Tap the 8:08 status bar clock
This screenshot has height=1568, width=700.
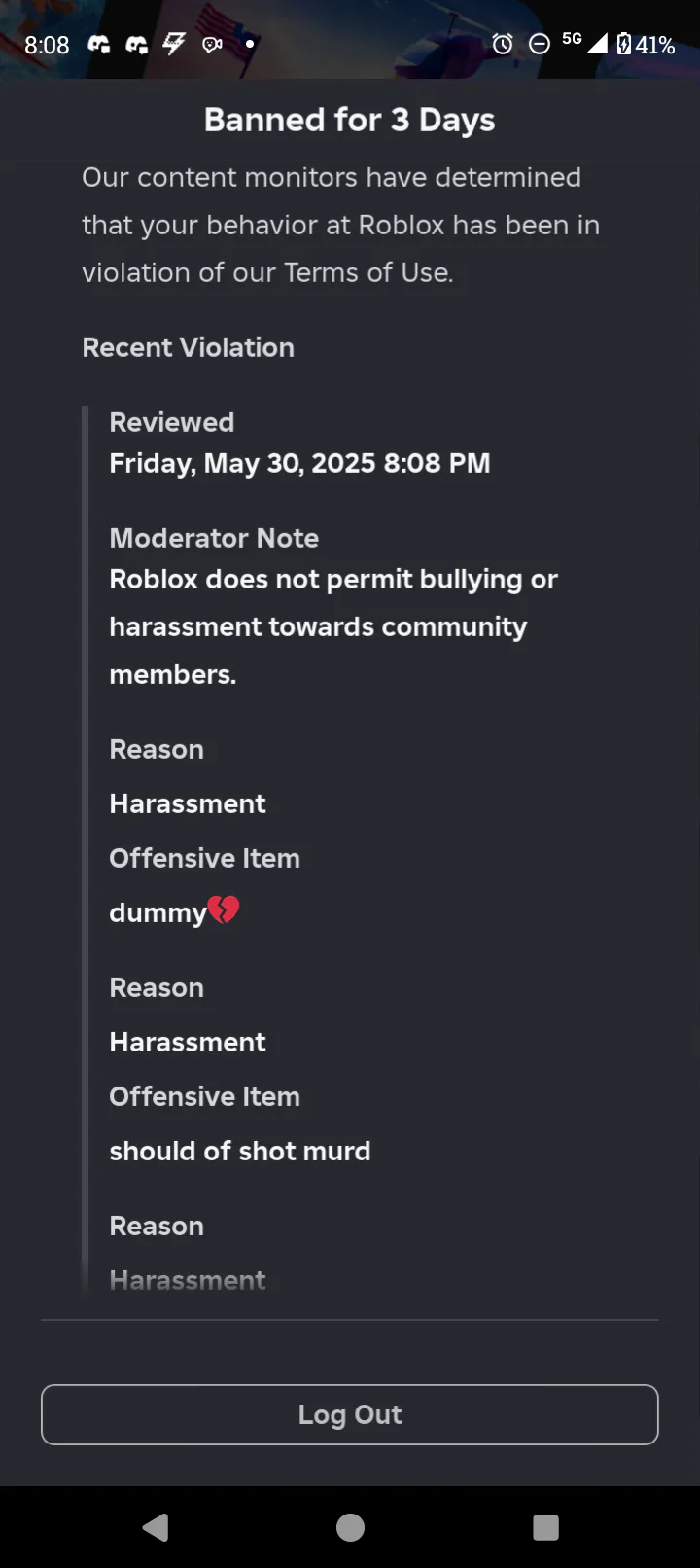[47, 45]
